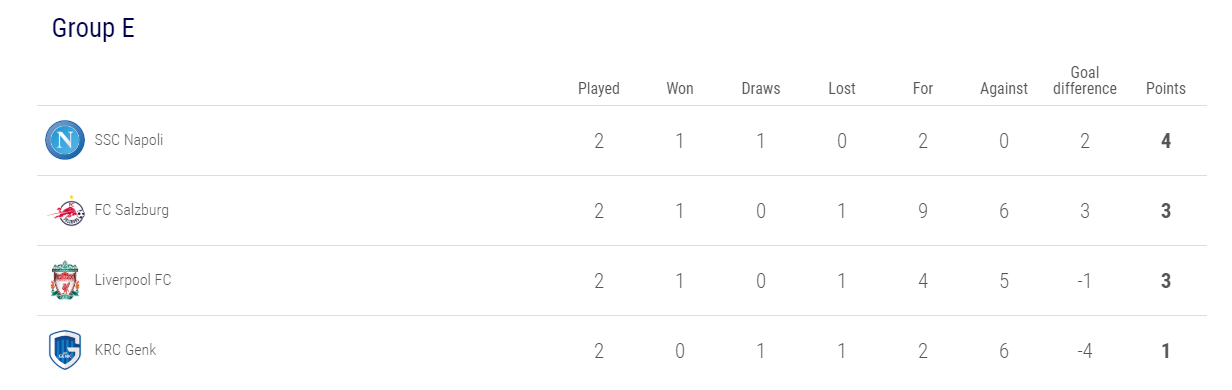Click the Goal difference column header
1232x390 pixels.
(1085, 80)
